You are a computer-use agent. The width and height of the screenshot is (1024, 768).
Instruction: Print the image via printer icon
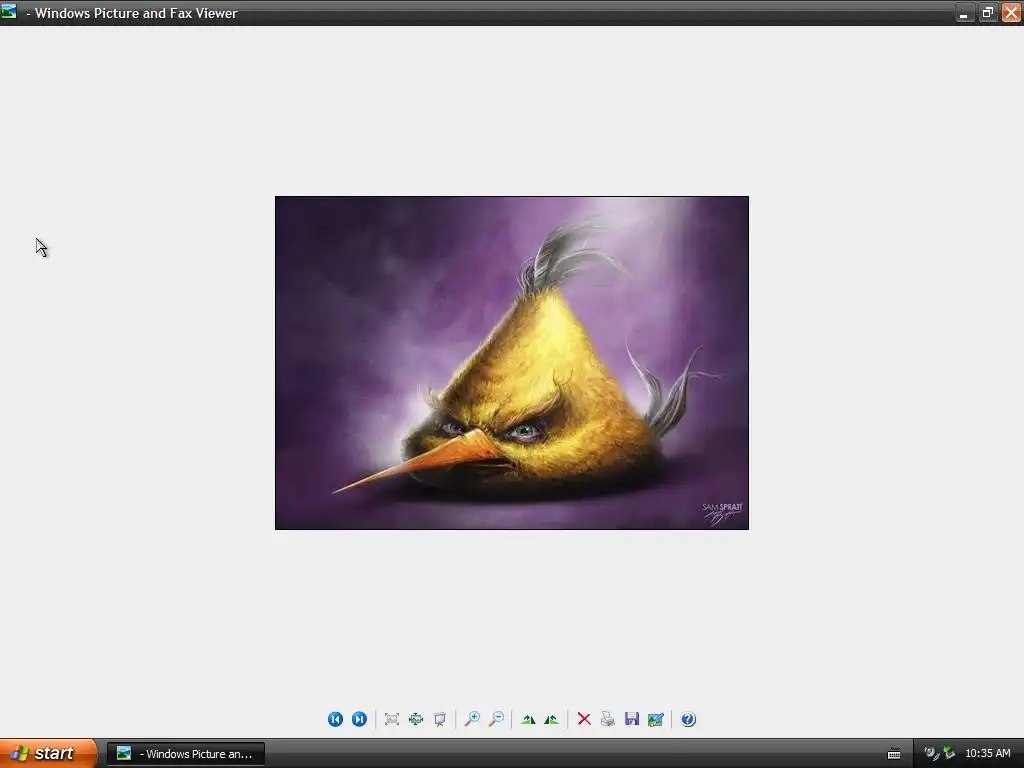[x=608, y=719]
